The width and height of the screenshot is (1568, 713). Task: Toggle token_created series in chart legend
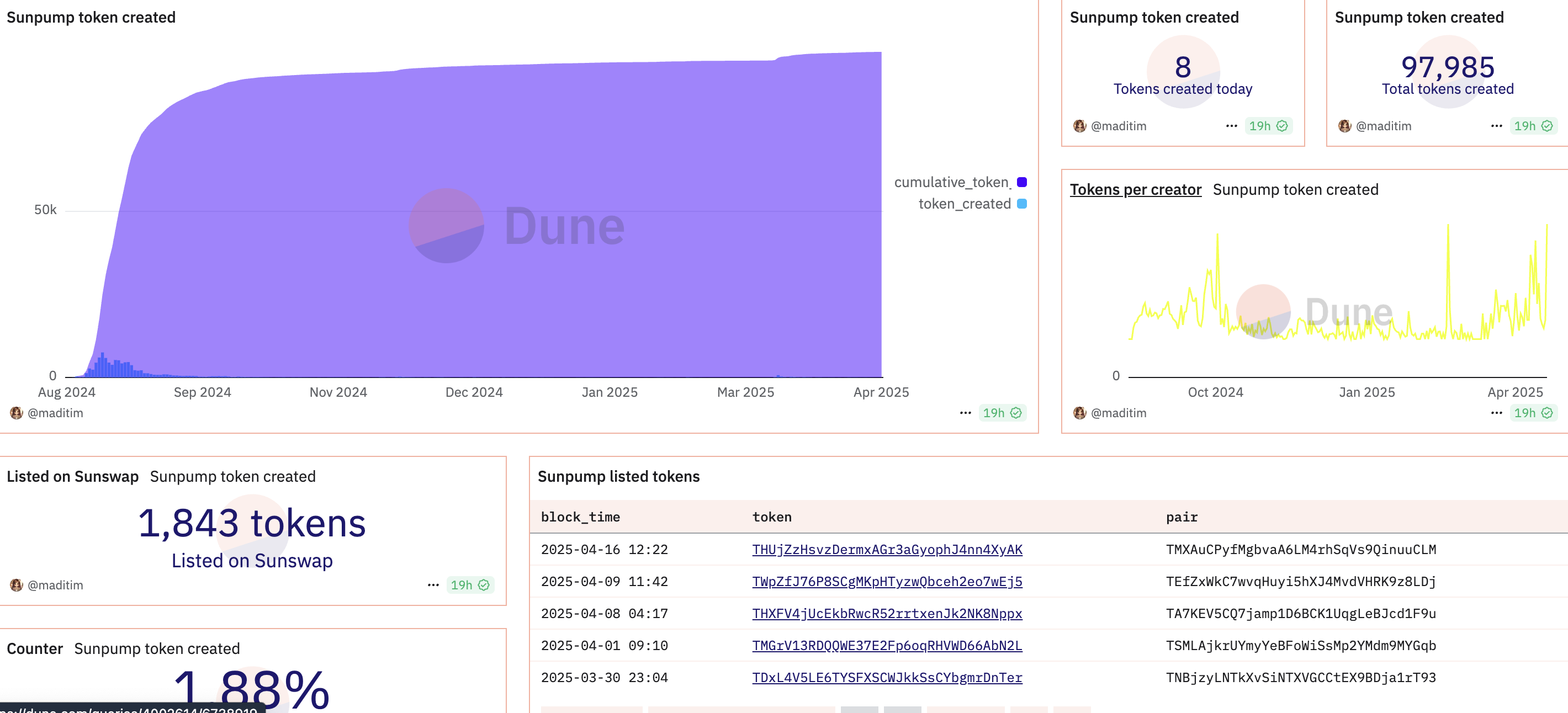pos(964,204)
